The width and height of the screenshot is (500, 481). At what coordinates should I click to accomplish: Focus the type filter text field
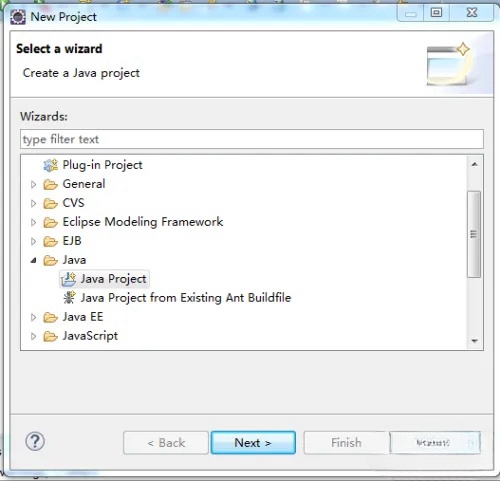[x=252, y=139]
